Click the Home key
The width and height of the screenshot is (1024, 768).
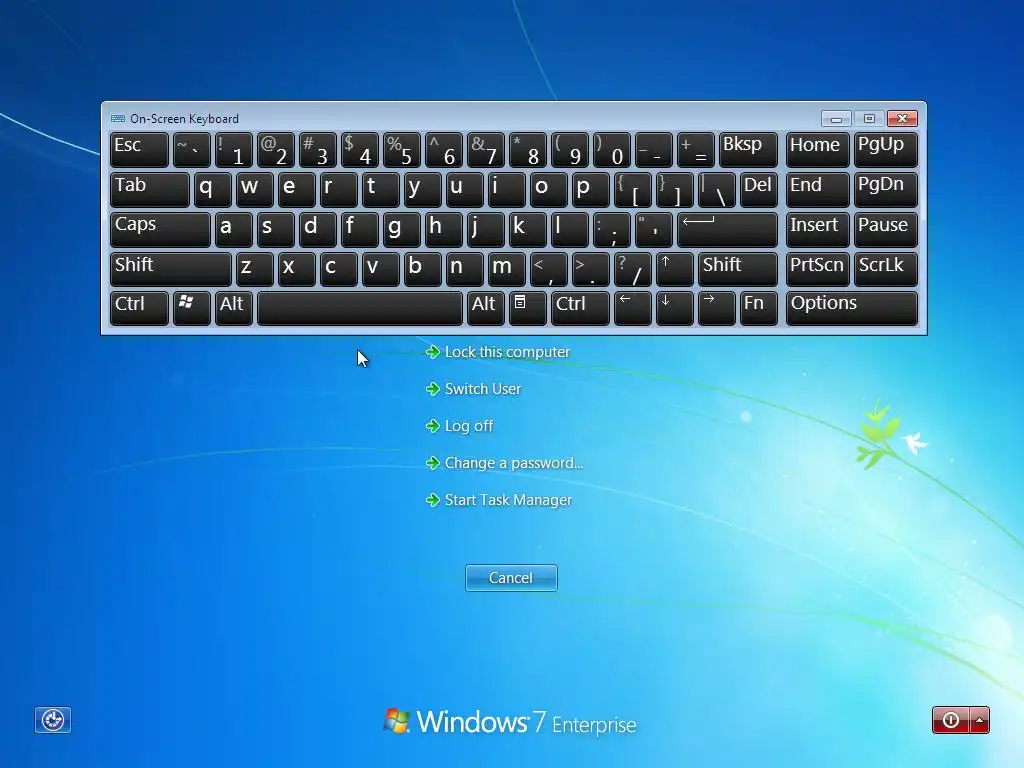point(818,150)
